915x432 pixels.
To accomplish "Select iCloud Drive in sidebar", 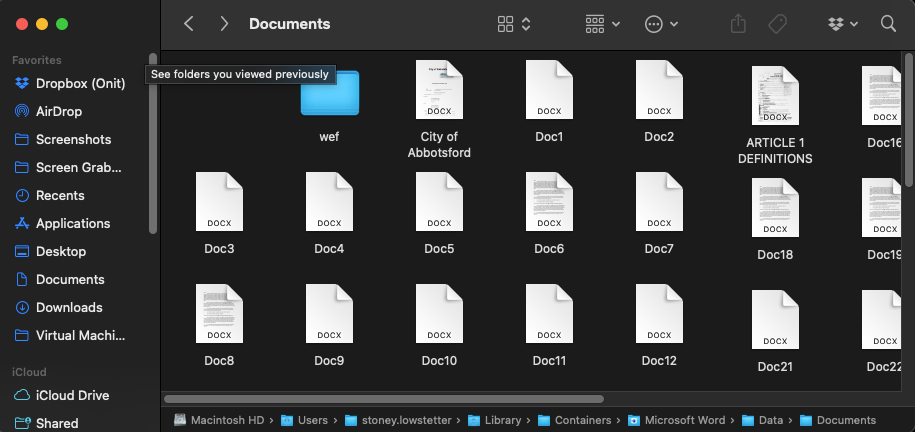I will pyautogui.click(x=62, y=395).
